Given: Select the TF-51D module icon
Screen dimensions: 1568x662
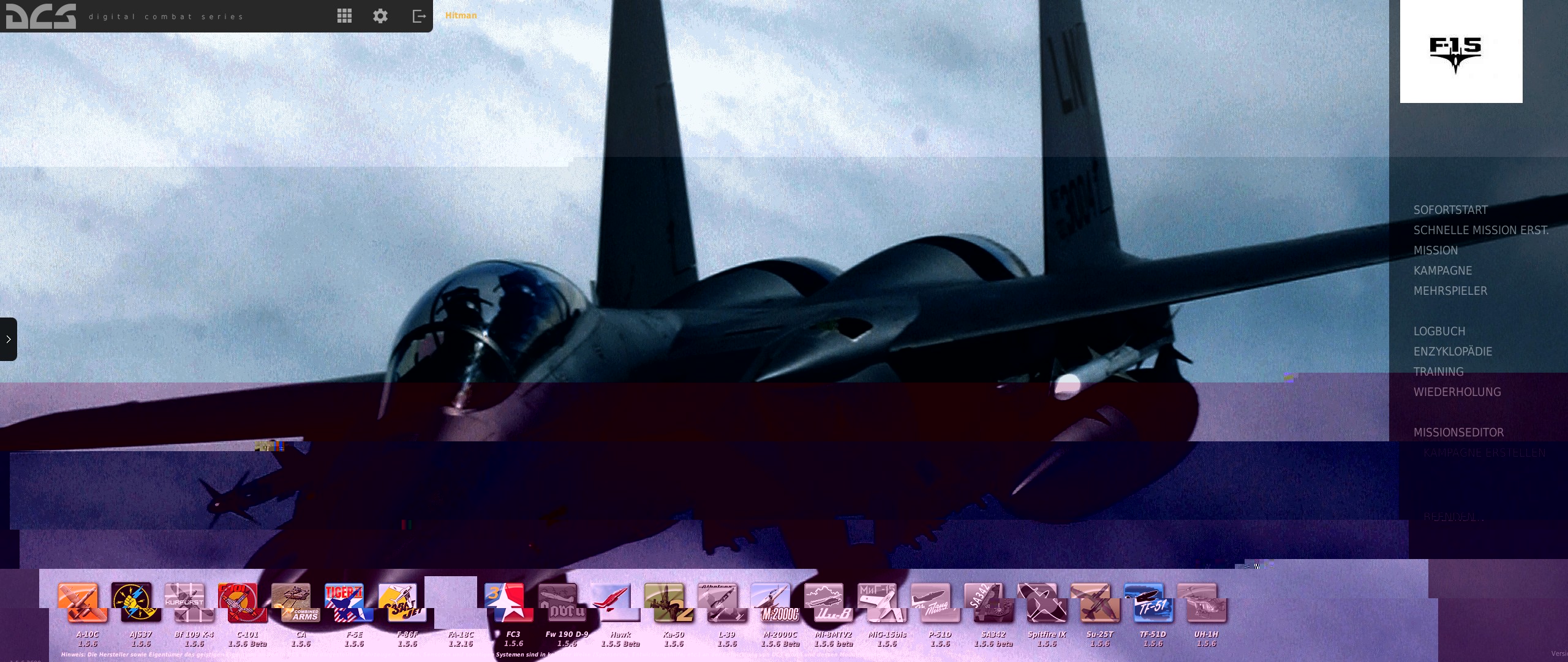Looking at the screenshot, I should coord(1148,602).
